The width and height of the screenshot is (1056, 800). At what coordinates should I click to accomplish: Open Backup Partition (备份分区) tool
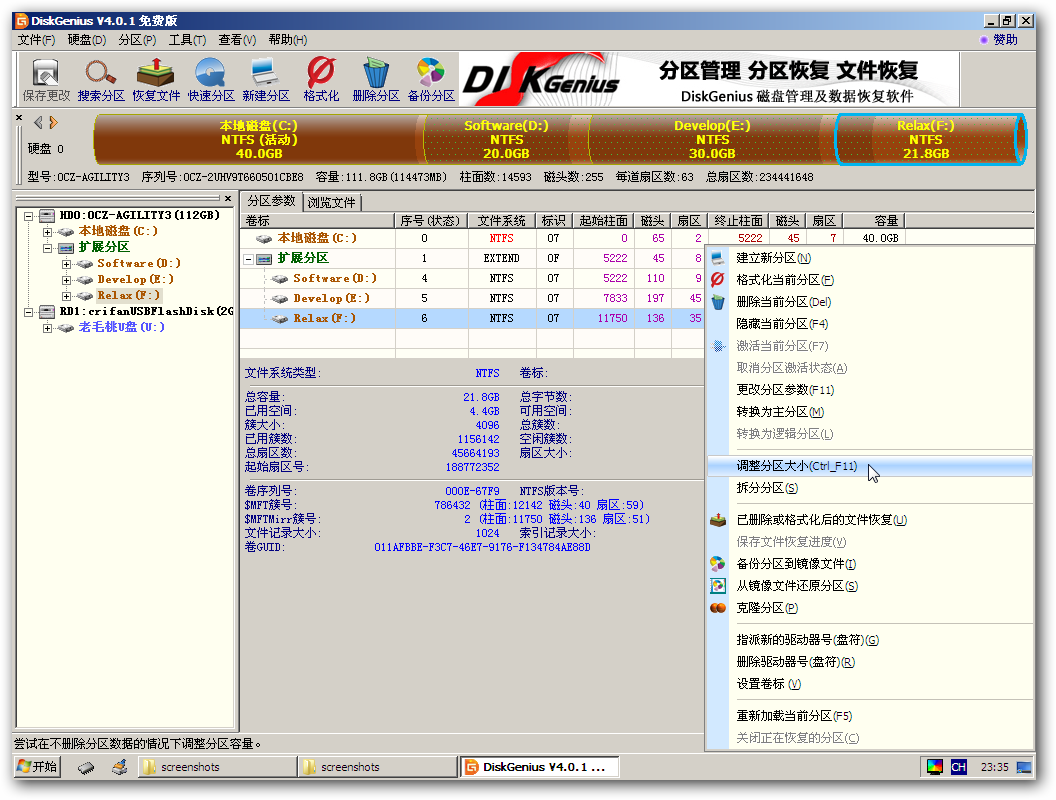click(x=431, y=79)
